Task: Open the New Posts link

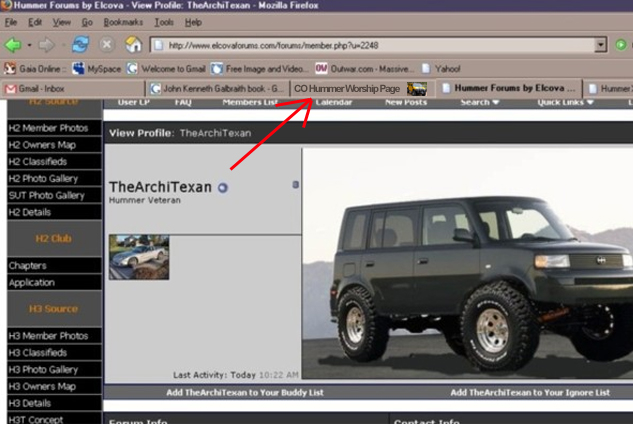Action: click(406, 103)
